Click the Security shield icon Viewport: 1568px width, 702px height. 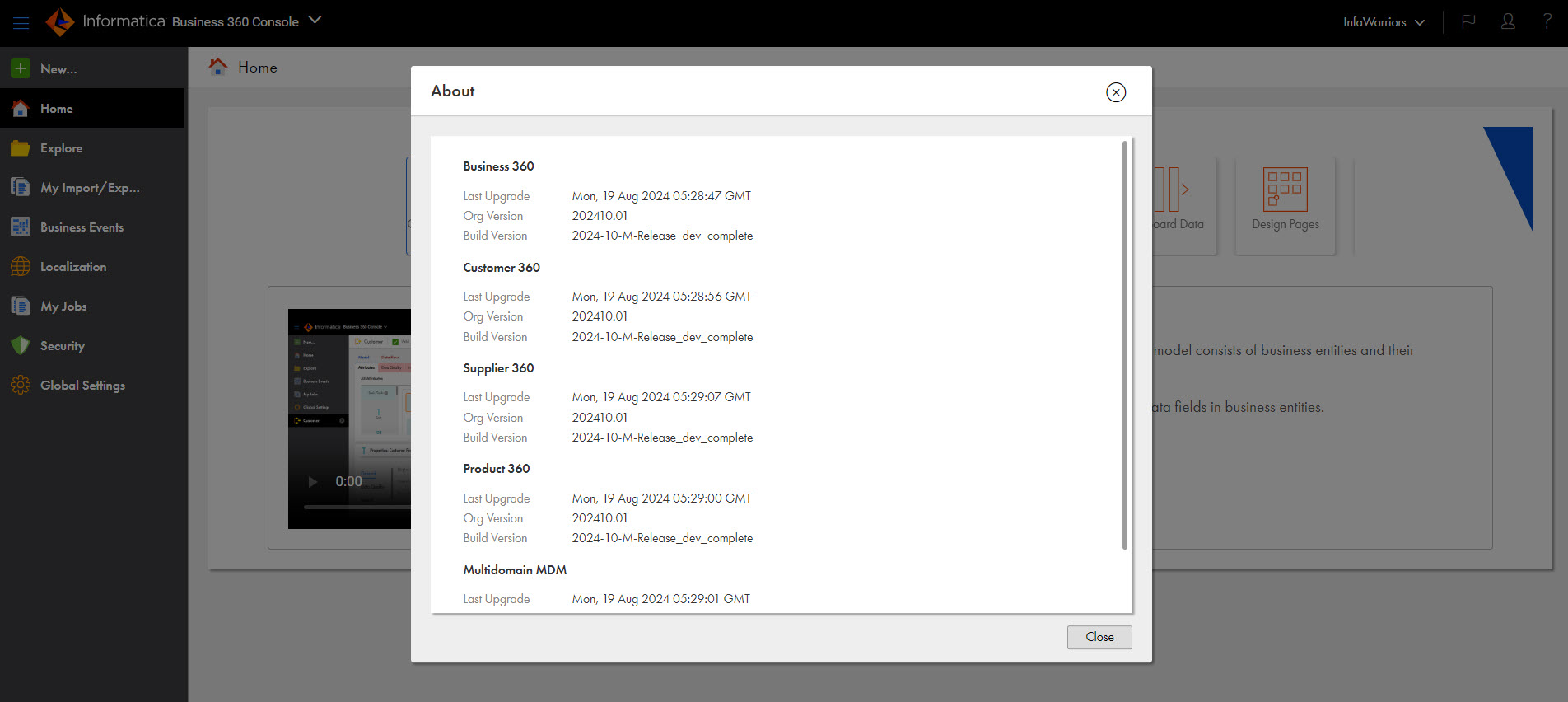pyautogui.click(x=21, y=345)
